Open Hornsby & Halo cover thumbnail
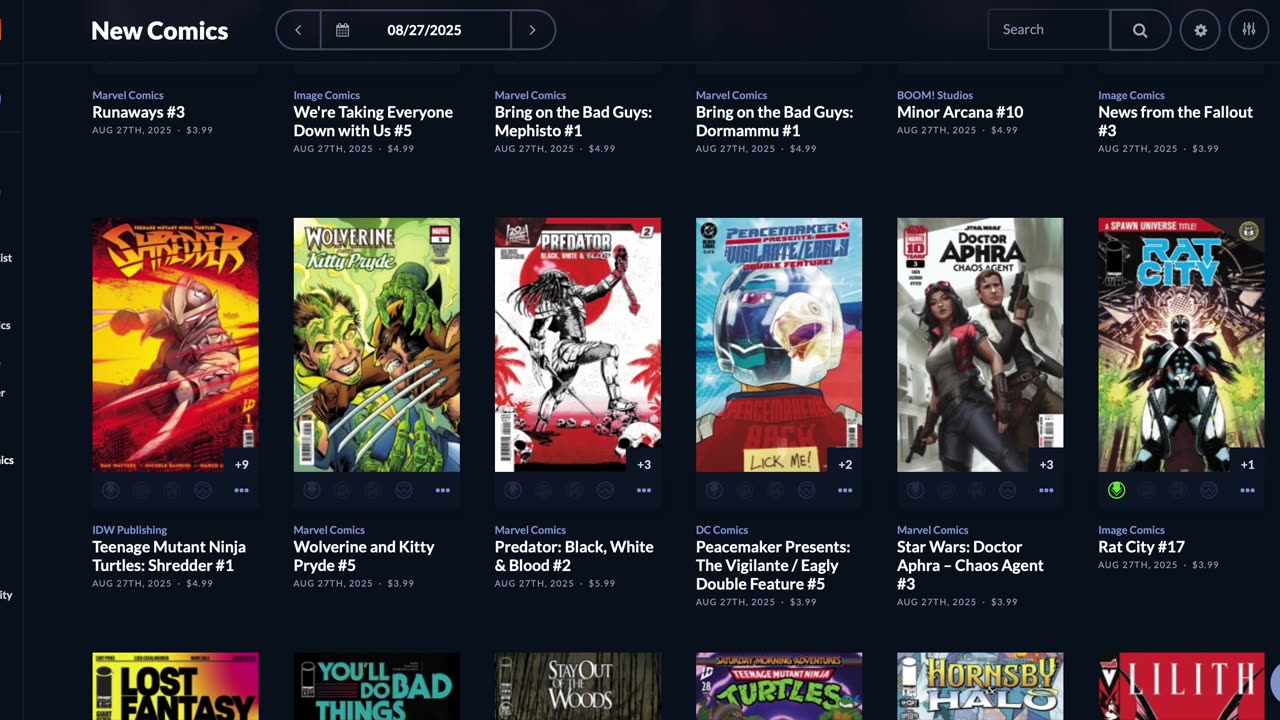This screenshot has width=1280, height=720. point(980,686)
